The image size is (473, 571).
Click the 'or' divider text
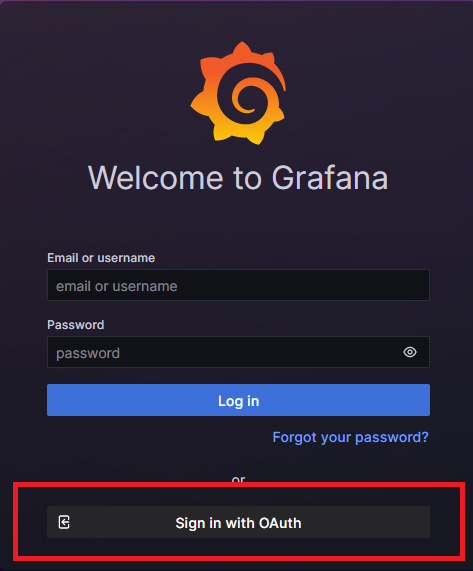coord(239,479)
